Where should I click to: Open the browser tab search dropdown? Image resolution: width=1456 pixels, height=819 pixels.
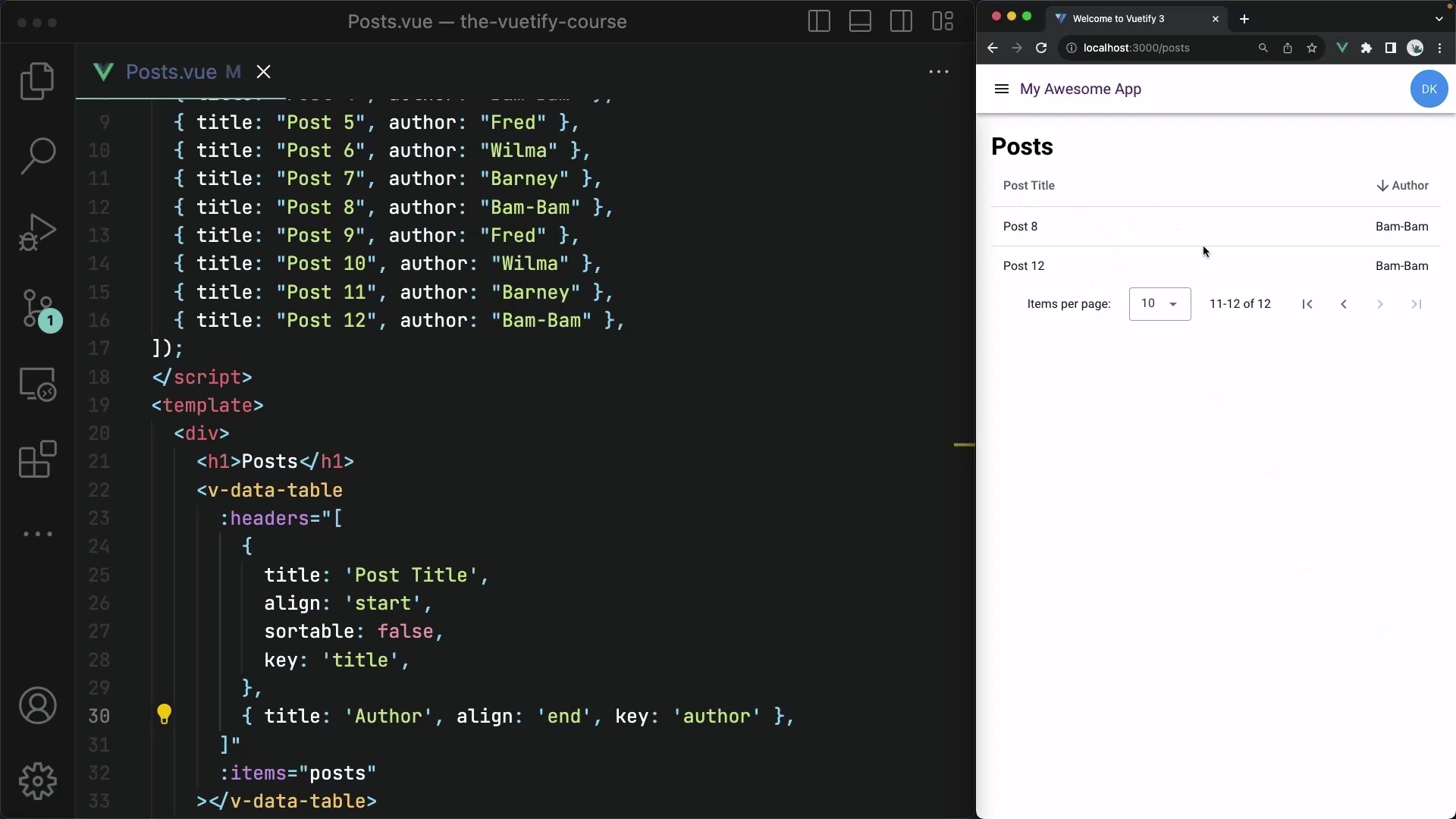(1439, 19)
